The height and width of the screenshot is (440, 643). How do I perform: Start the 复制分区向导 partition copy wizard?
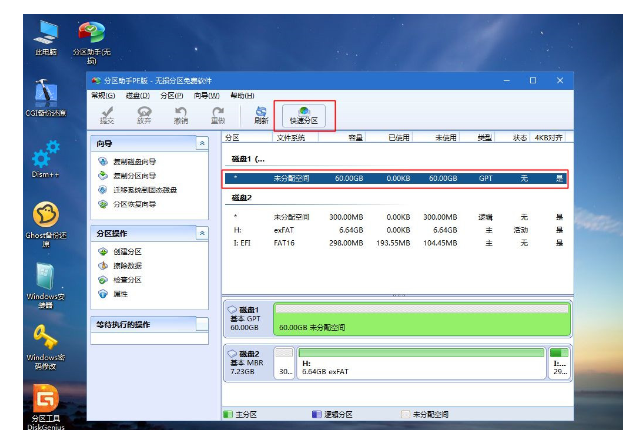[x=127, y=176]
